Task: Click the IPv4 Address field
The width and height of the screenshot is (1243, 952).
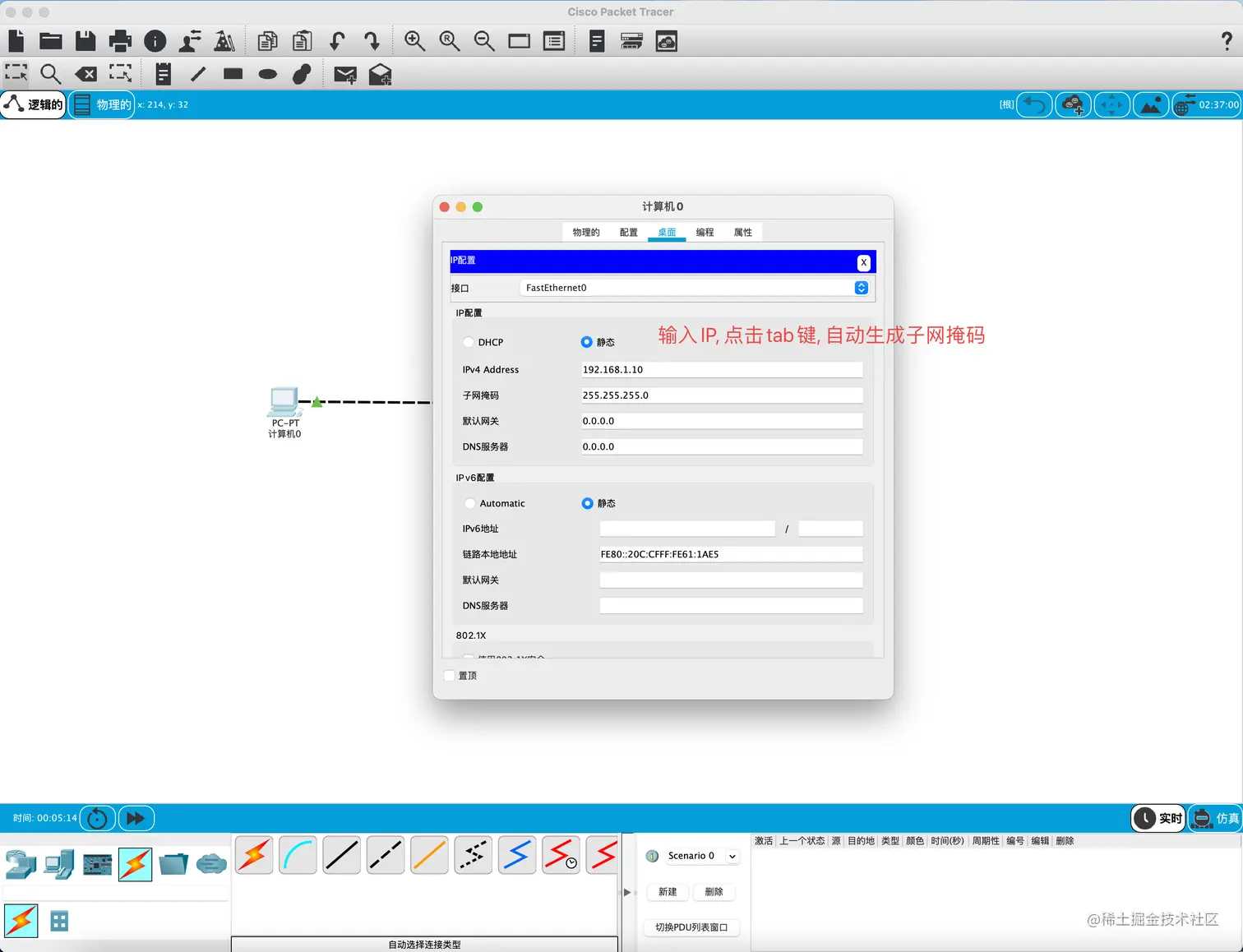Action: coord(722,370)
